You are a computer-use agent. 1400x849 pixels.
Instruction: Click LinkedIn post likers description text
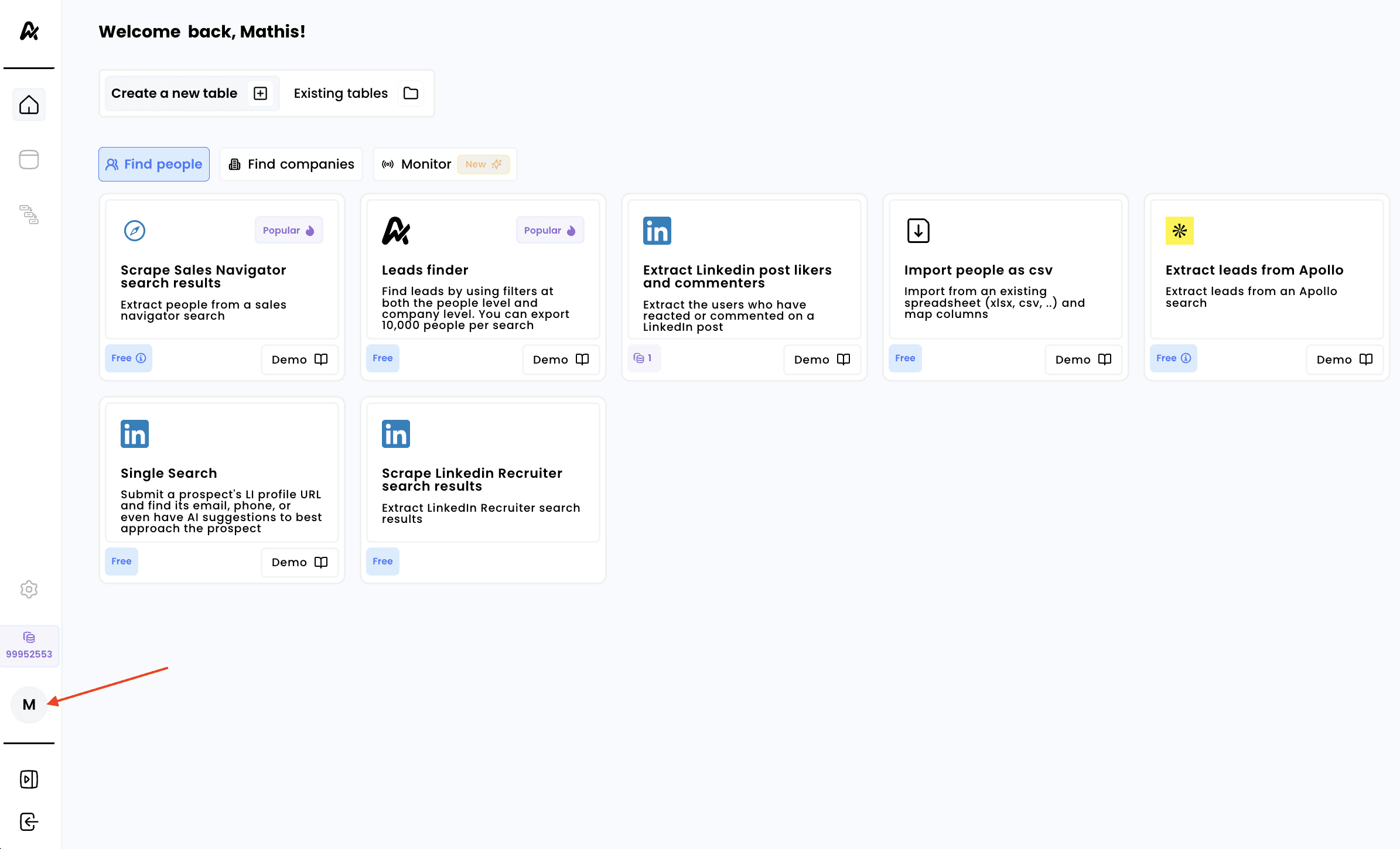pyautogui.click(x=728, y=316)
